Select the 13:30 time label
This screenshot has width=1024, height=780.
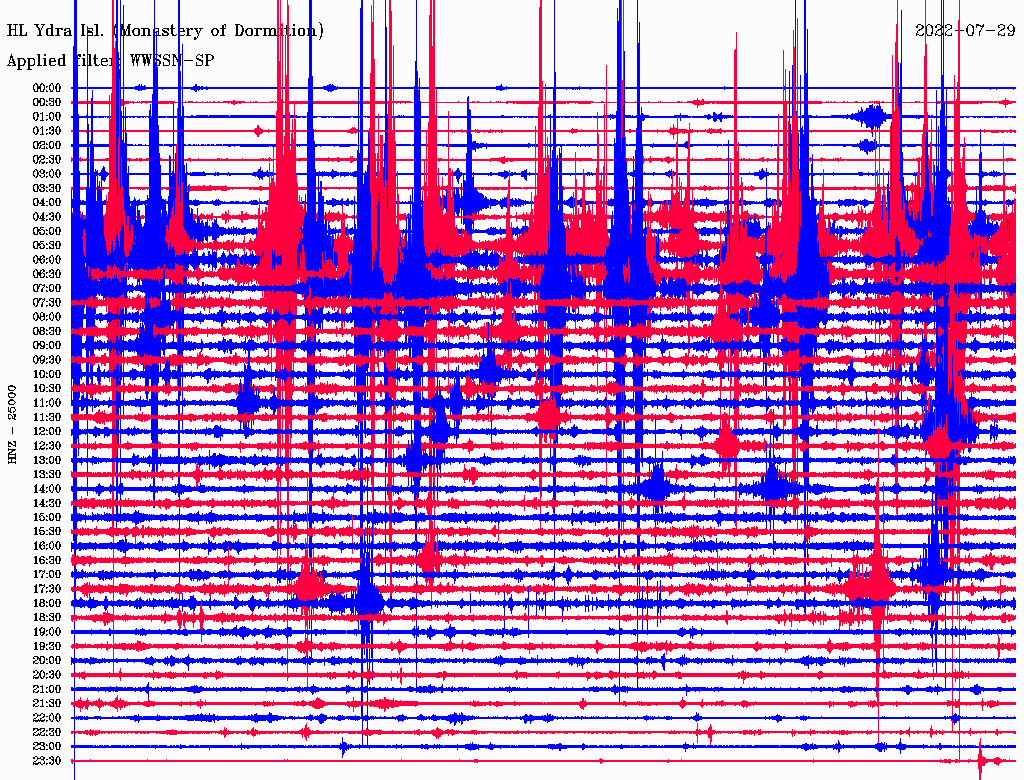coord(46,475)
